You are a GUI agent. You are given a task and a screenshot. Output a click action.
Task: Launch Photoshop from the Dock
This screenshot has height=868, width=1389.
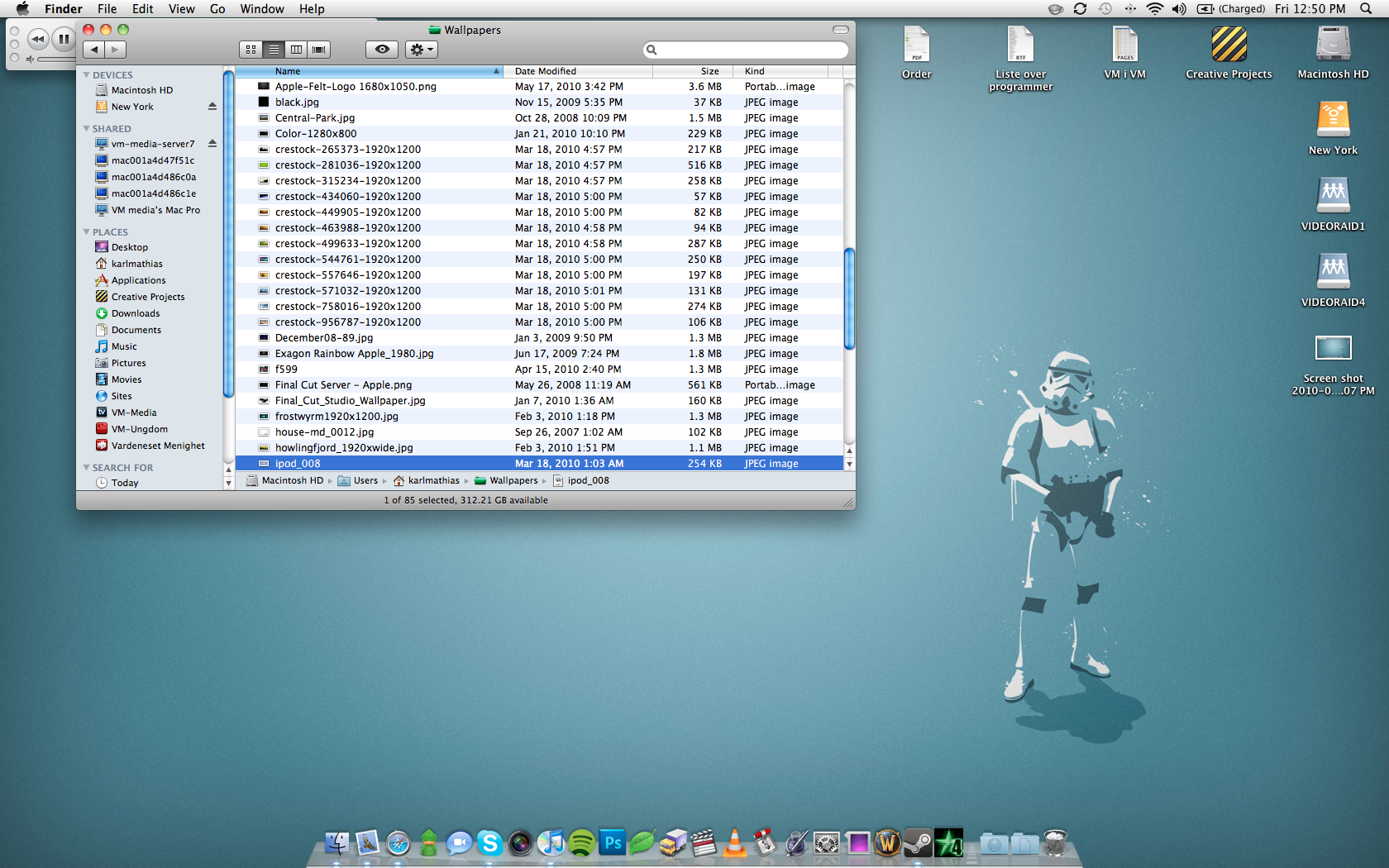[x=612, y=842]
